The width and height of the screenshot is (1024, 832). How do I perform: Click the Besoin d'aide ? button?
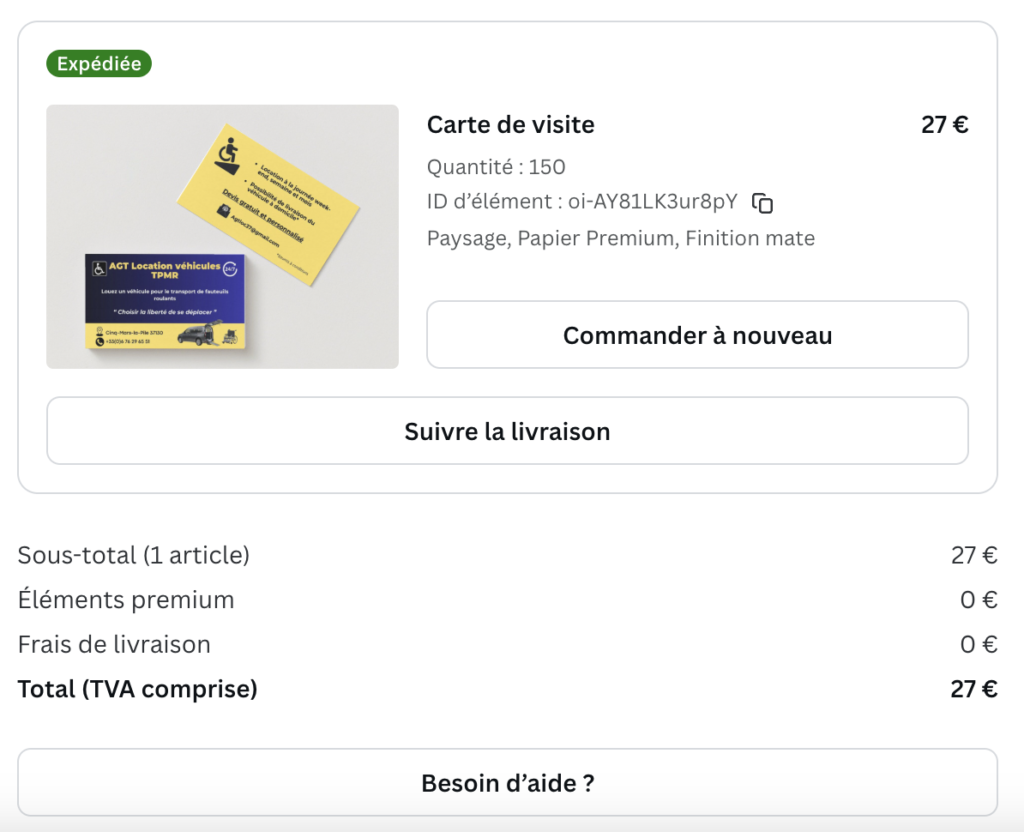(507, 782)
